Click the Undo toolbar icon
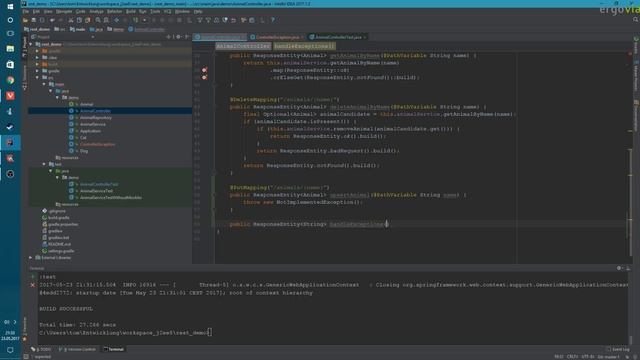Screen dimensions: 640x360 click(52, 20)
